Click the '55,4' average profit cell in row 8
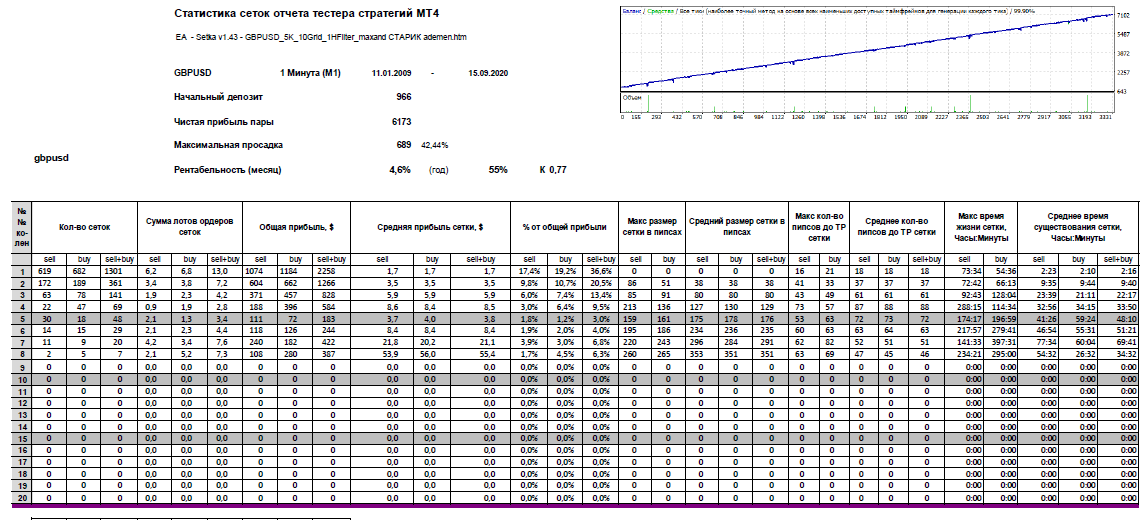Image resolution: width=1148 pixels, height=520 pixels. click(480, 353)
